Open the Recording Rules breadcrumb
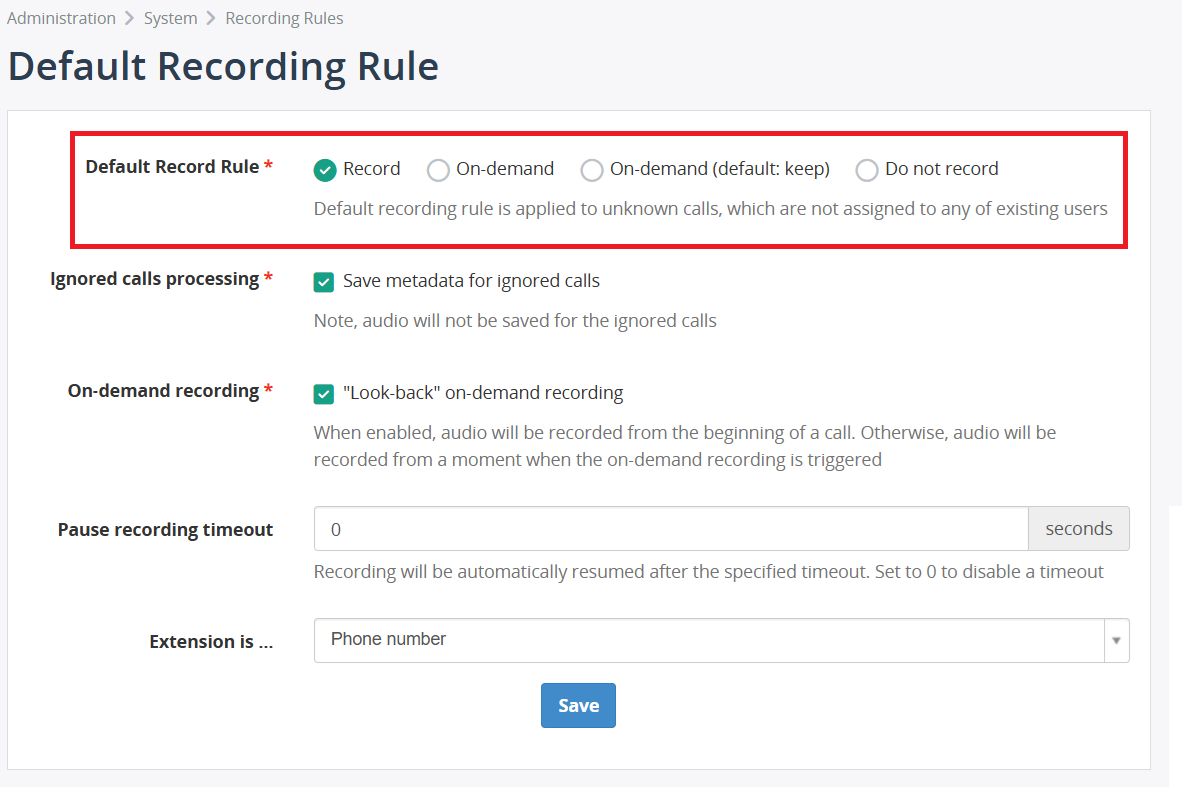This screenshot has height=787, width=1182. click(x=284, y=18)
